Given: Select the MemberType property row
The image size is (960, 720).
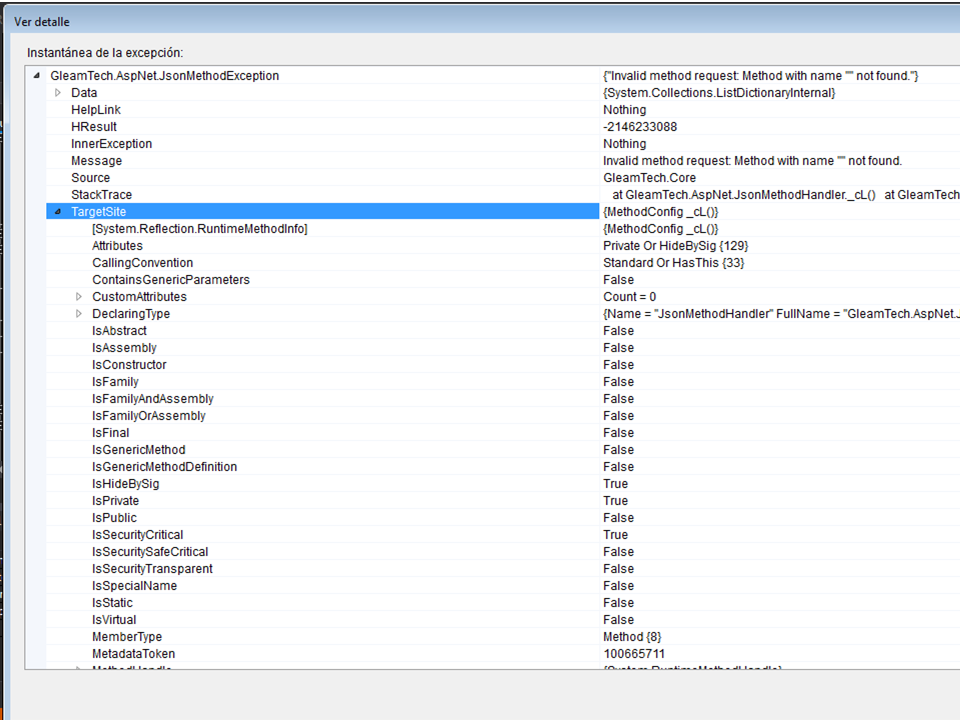Looking at the screenshot, I should coord(126,637).
